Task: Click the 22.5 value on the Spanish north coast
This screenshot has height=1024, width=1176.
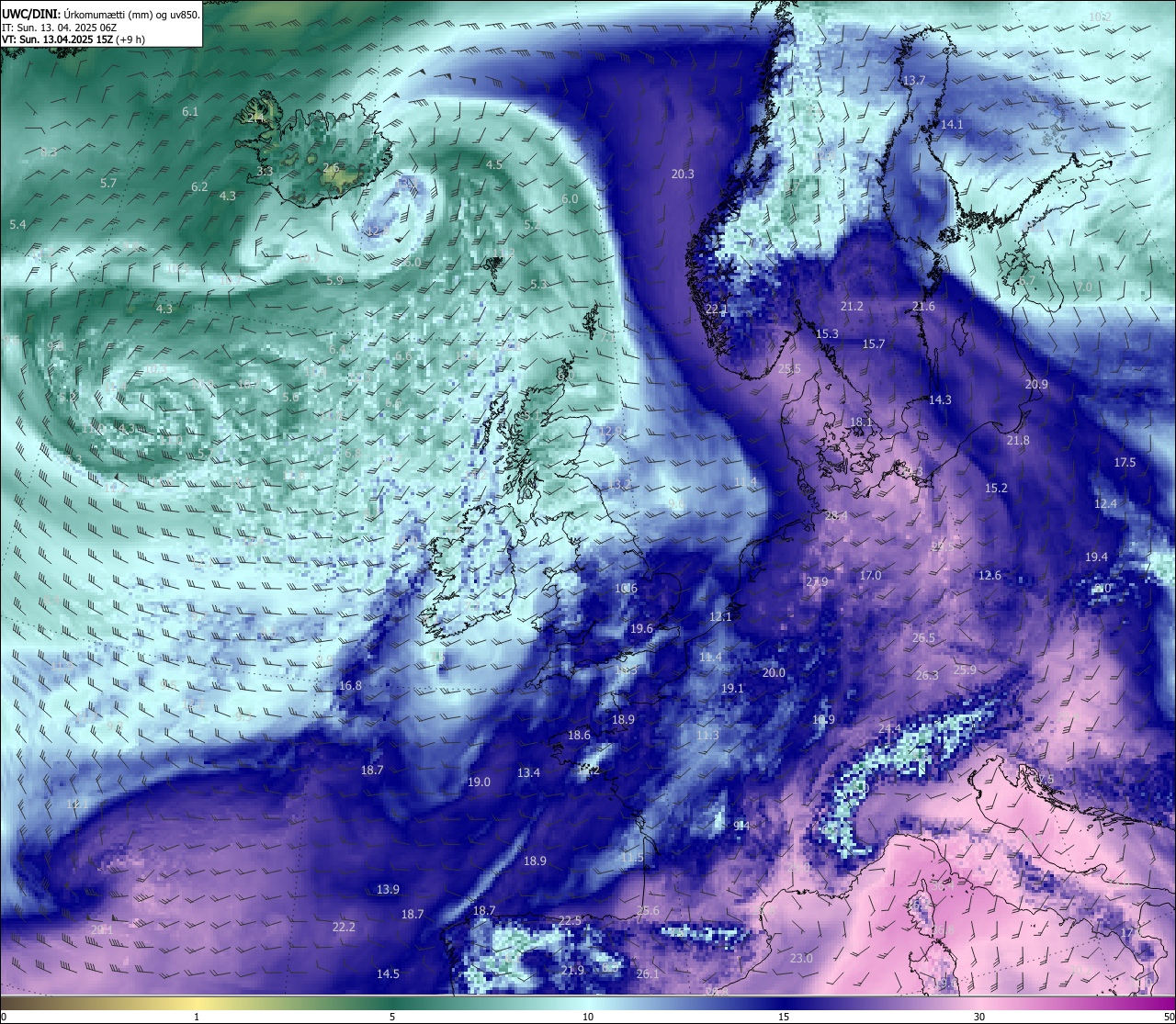Action: point(570,920)
